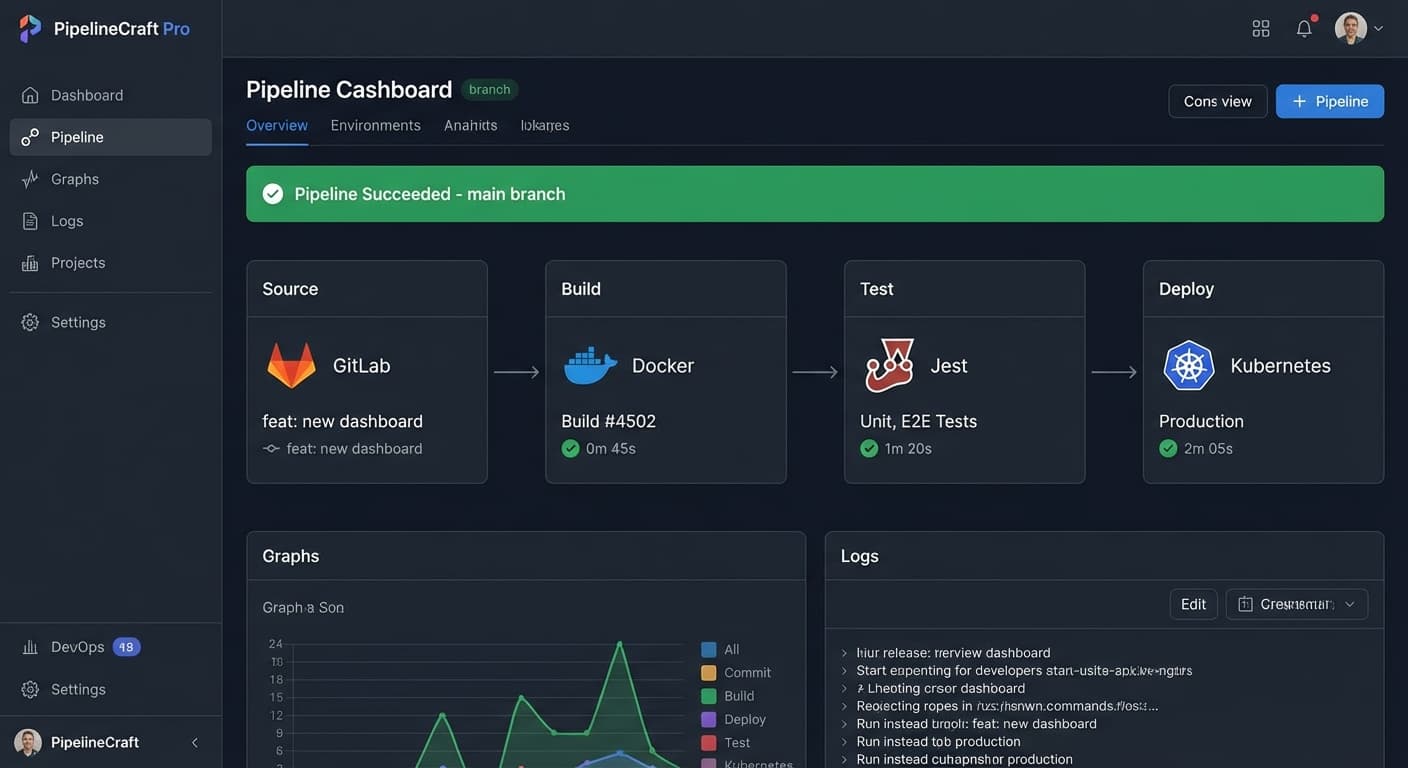Click the Build #4502 text

click(609, 421)
